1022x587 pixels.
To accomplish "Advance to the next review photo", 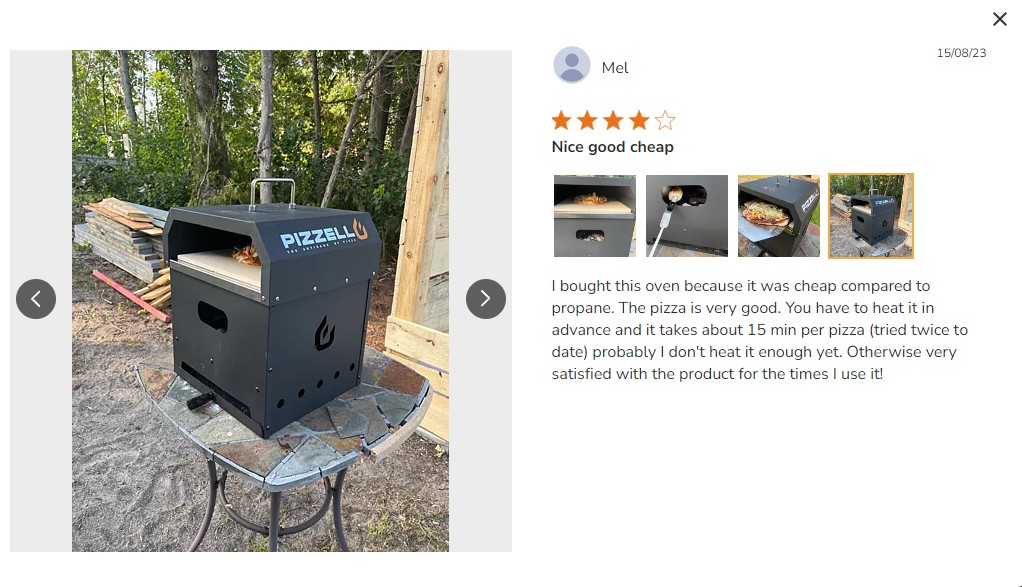I will [x=486, y=299].
